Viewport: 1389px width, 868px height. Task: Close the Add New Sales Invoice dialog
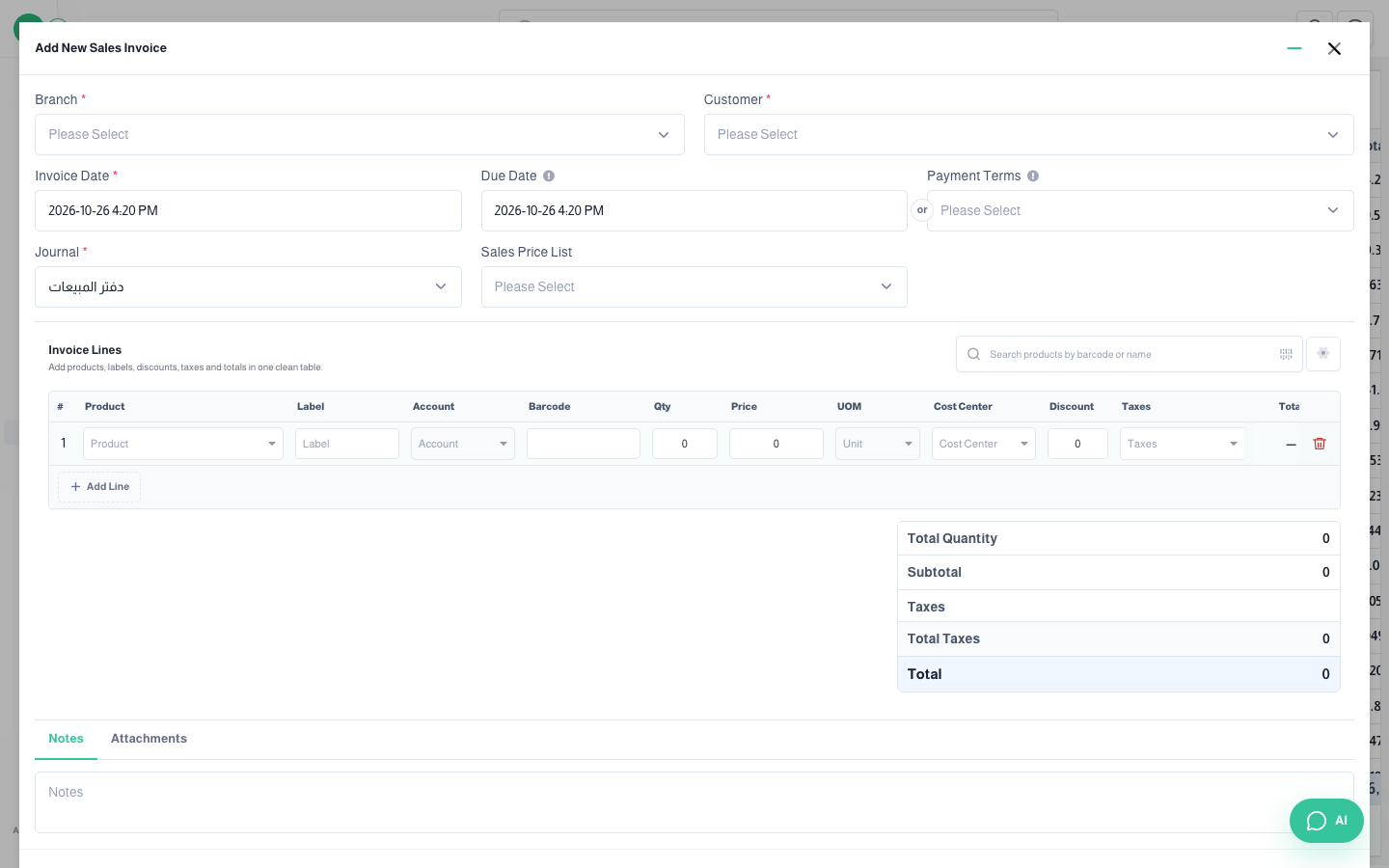(x=1334, y=48)
